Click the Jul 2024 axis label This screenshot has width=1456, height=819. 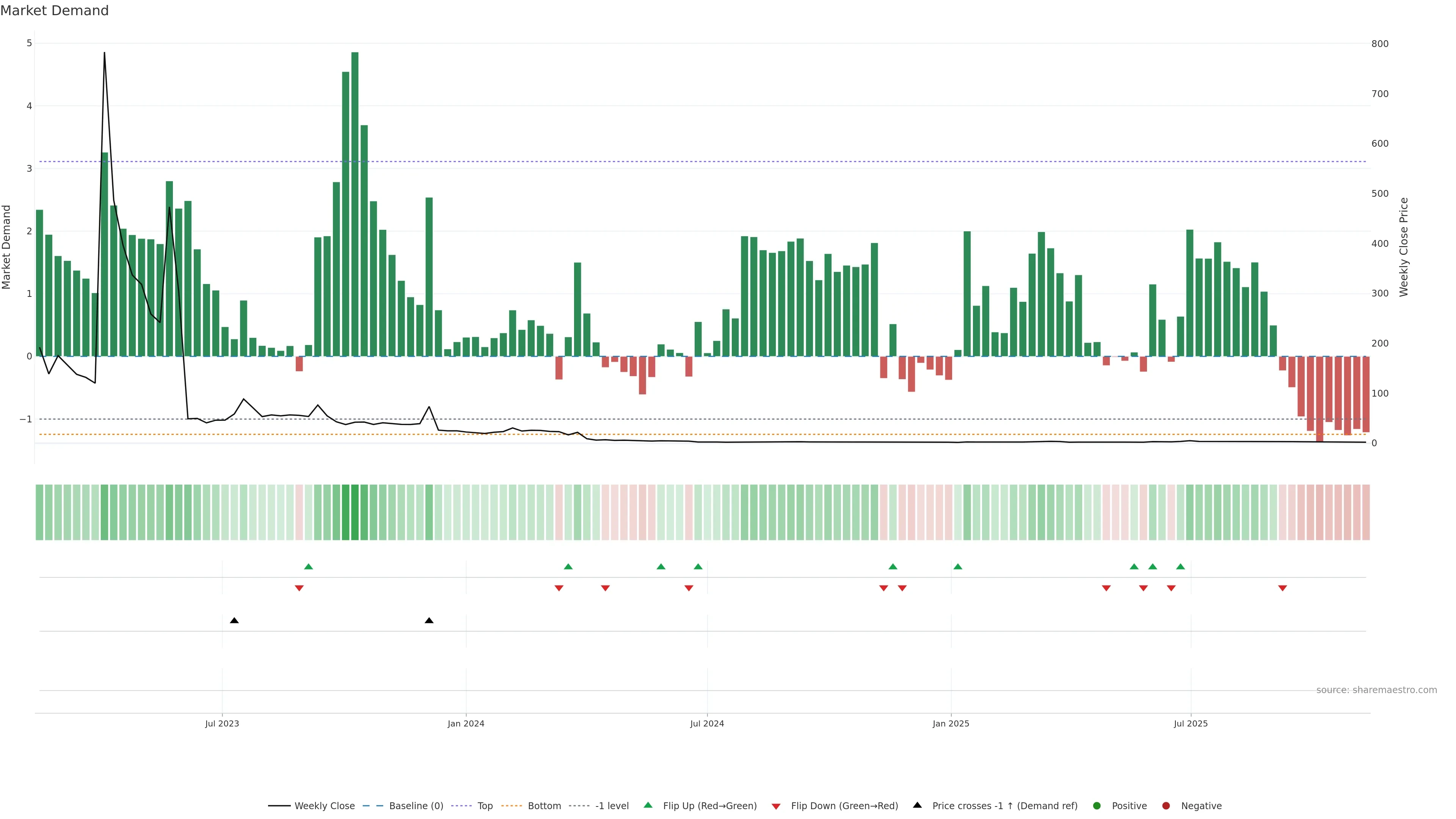pos(706,723)
